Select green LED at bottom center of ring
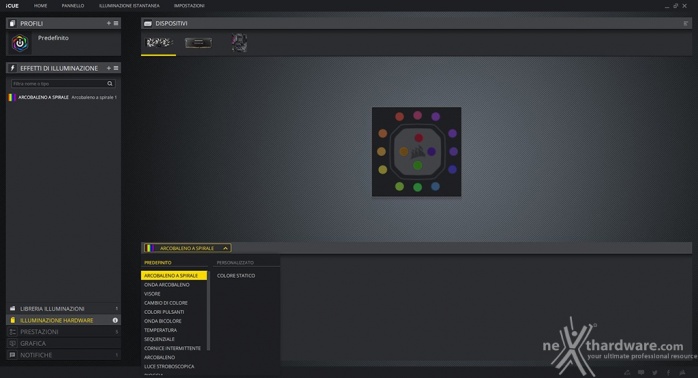This screenshot has height=378, width=698. pos(418,187)
